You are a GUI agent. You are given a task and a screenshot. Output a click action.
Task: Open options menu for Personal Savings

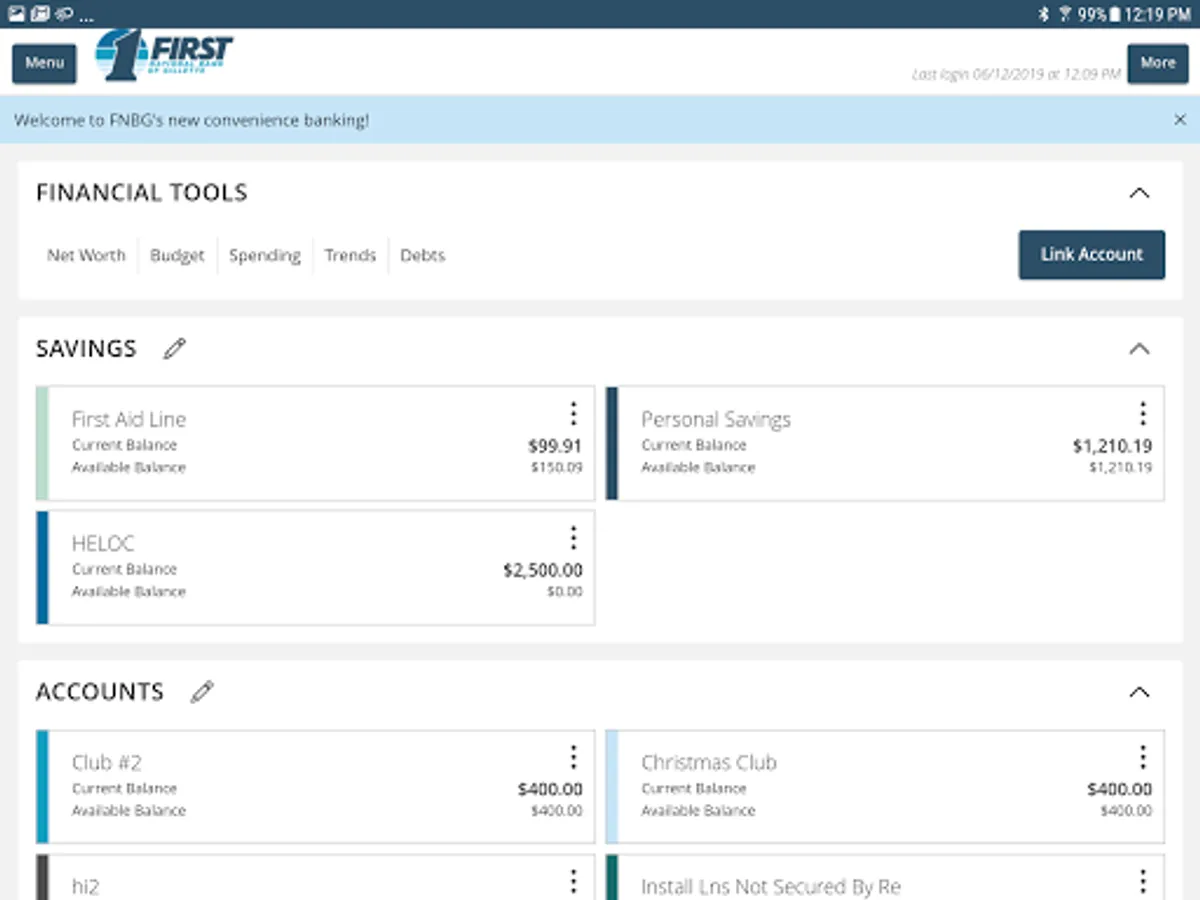coord(1143,414)
